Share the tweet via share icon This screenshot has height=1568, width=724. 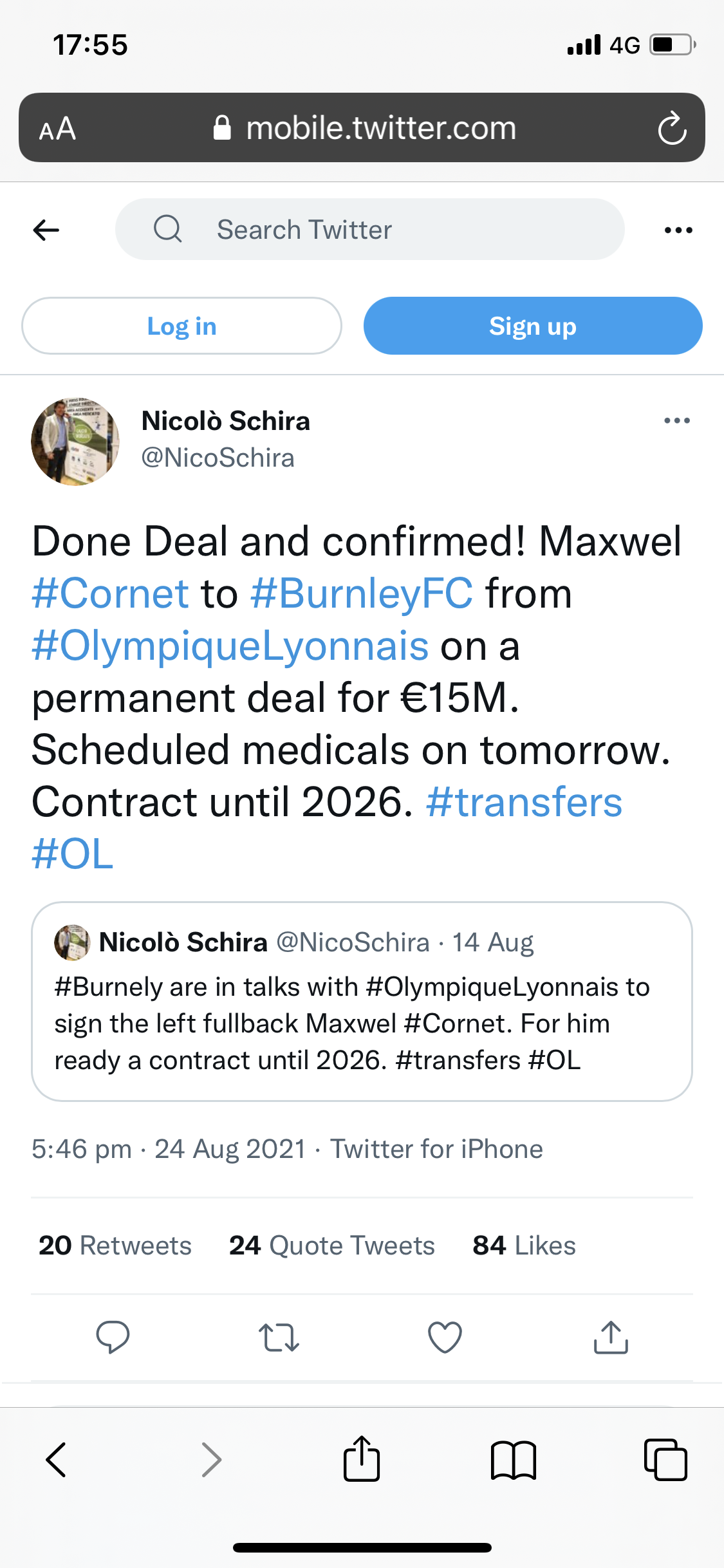coord(611,1337)
